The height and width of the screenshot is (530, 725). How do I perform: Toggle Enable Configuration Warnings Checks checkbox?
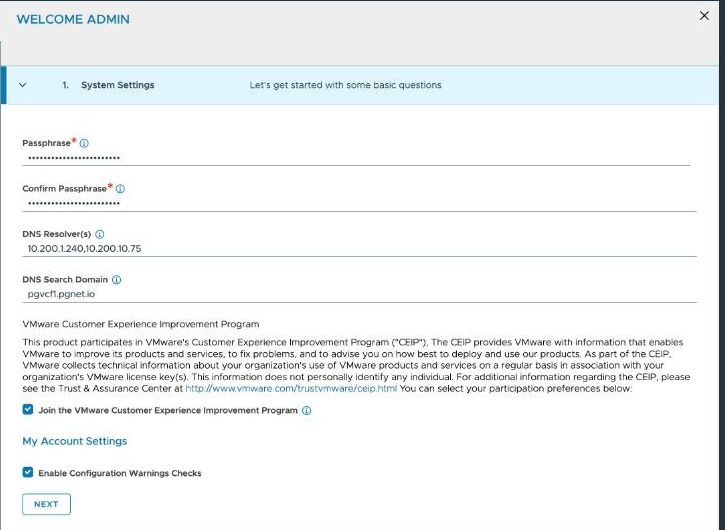[x=28, y=472]
